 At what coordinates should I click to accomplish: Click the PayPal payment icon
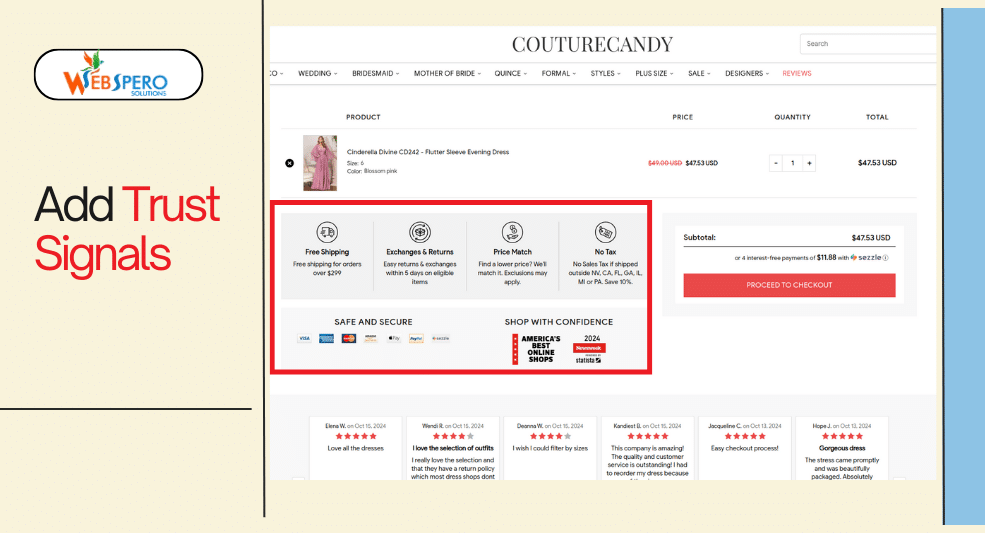point(416,338)
